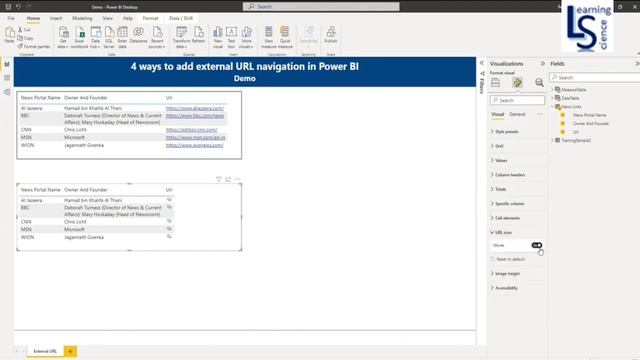640x360 pixels.
Task: Select the Format visual paintbrush icon
Action: (x=518, y=82)
